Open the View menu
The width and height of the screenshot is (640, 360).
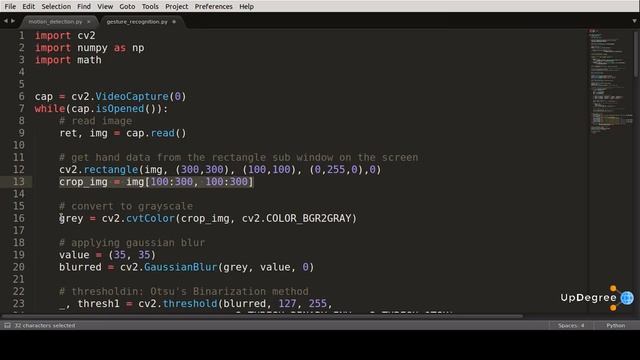coord(105,7)
